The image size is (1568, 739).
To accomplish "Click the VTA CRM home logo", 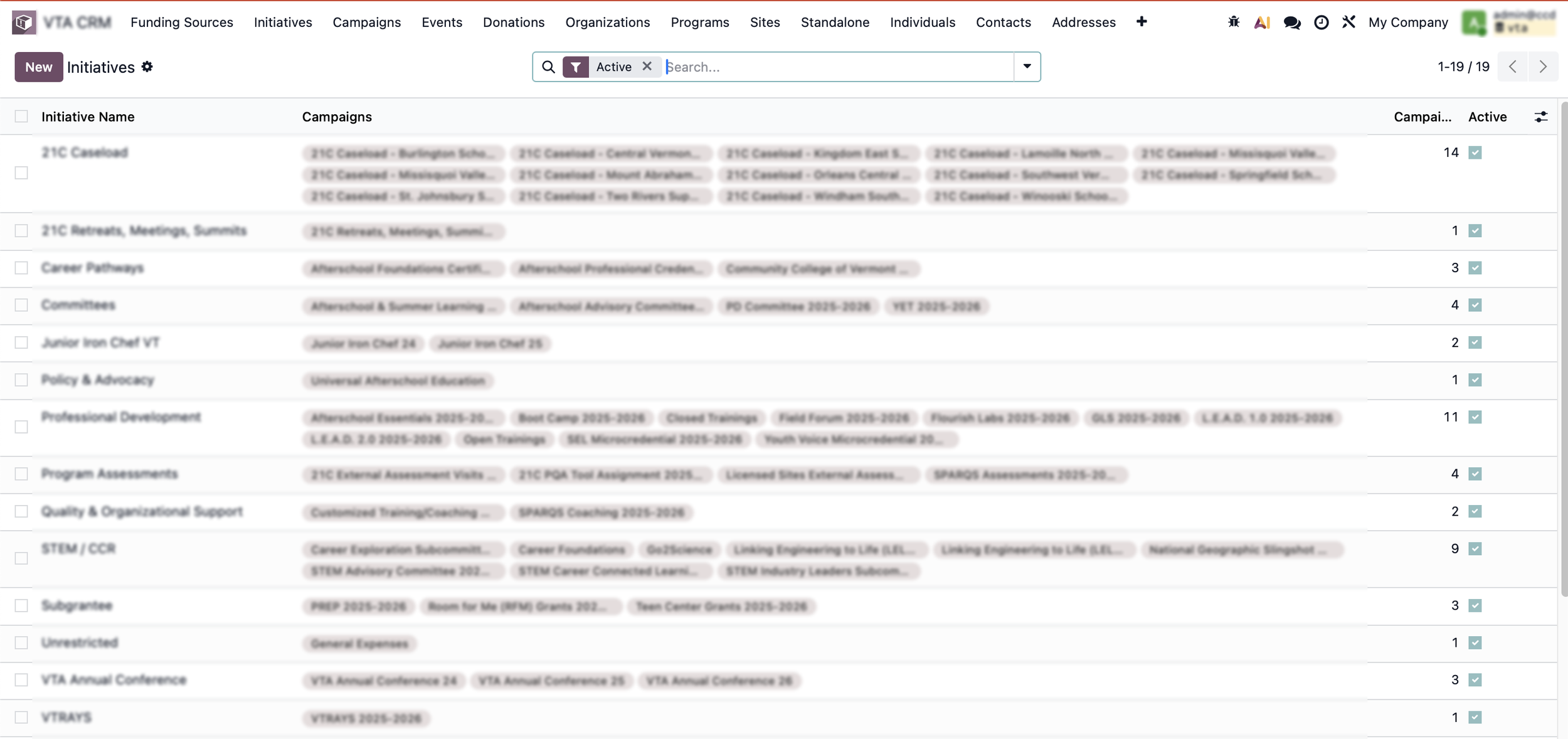I will [x=24, y=23].
